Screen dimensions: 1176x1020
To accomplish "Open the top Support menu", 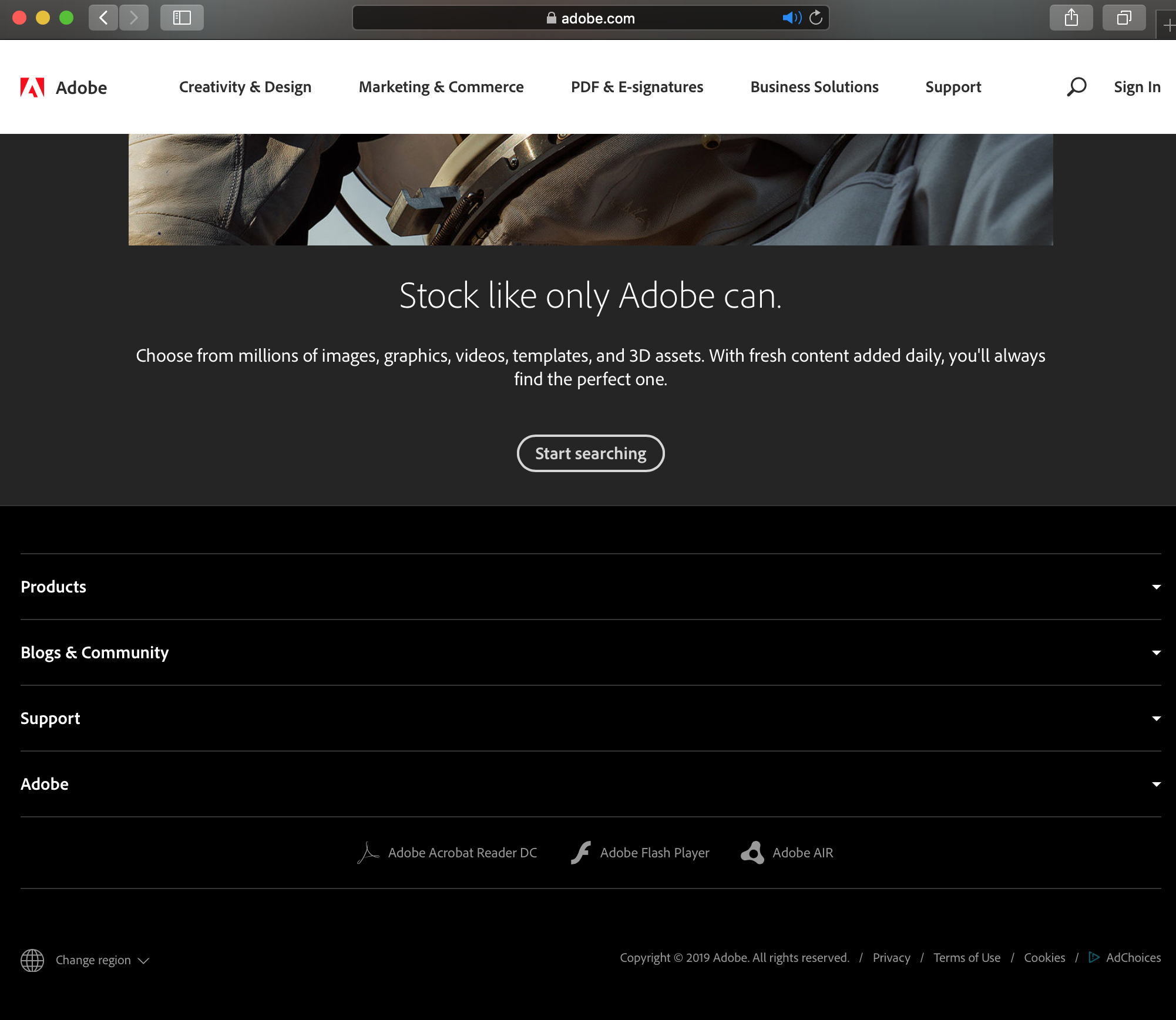I will pos(953,87).
